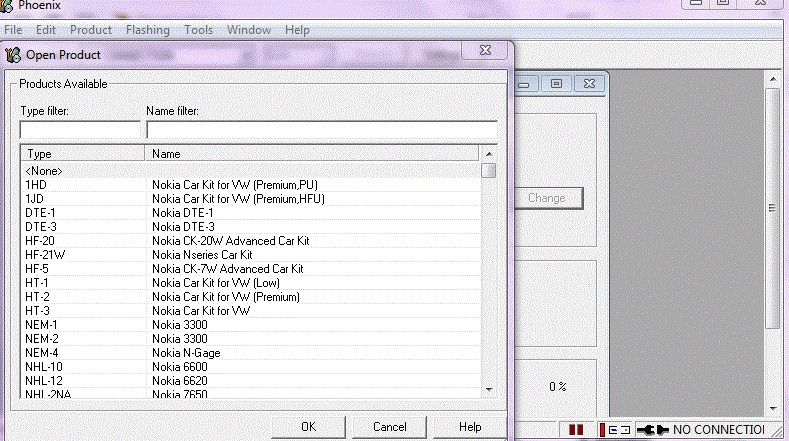The width and height of the screenshot is (789, 441).
Task: Select the NHL-12 product row
Action: point(251,381)
